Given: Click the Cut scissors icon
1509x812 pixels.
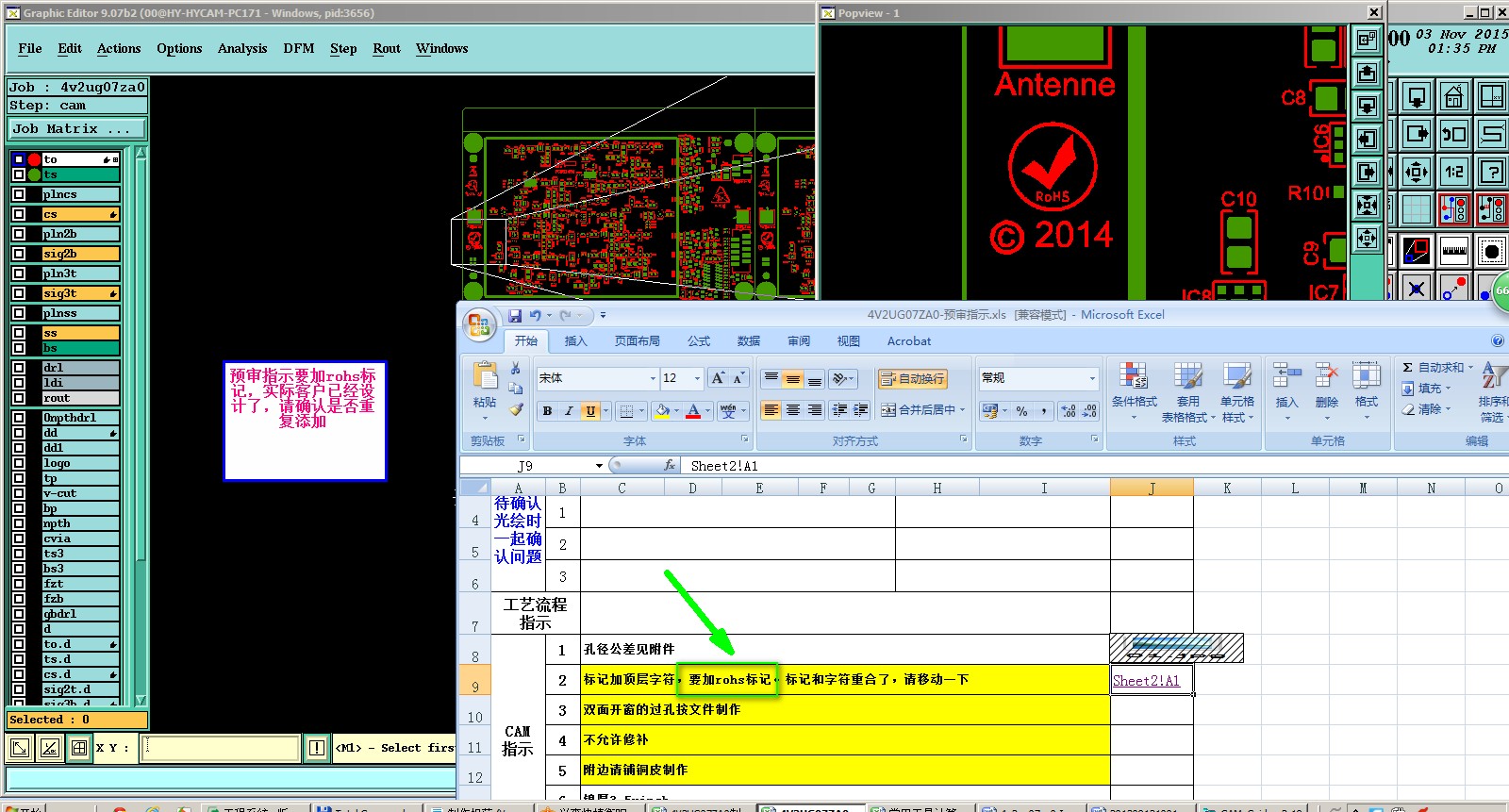Looking at the screenshot, I should (516, 368).
